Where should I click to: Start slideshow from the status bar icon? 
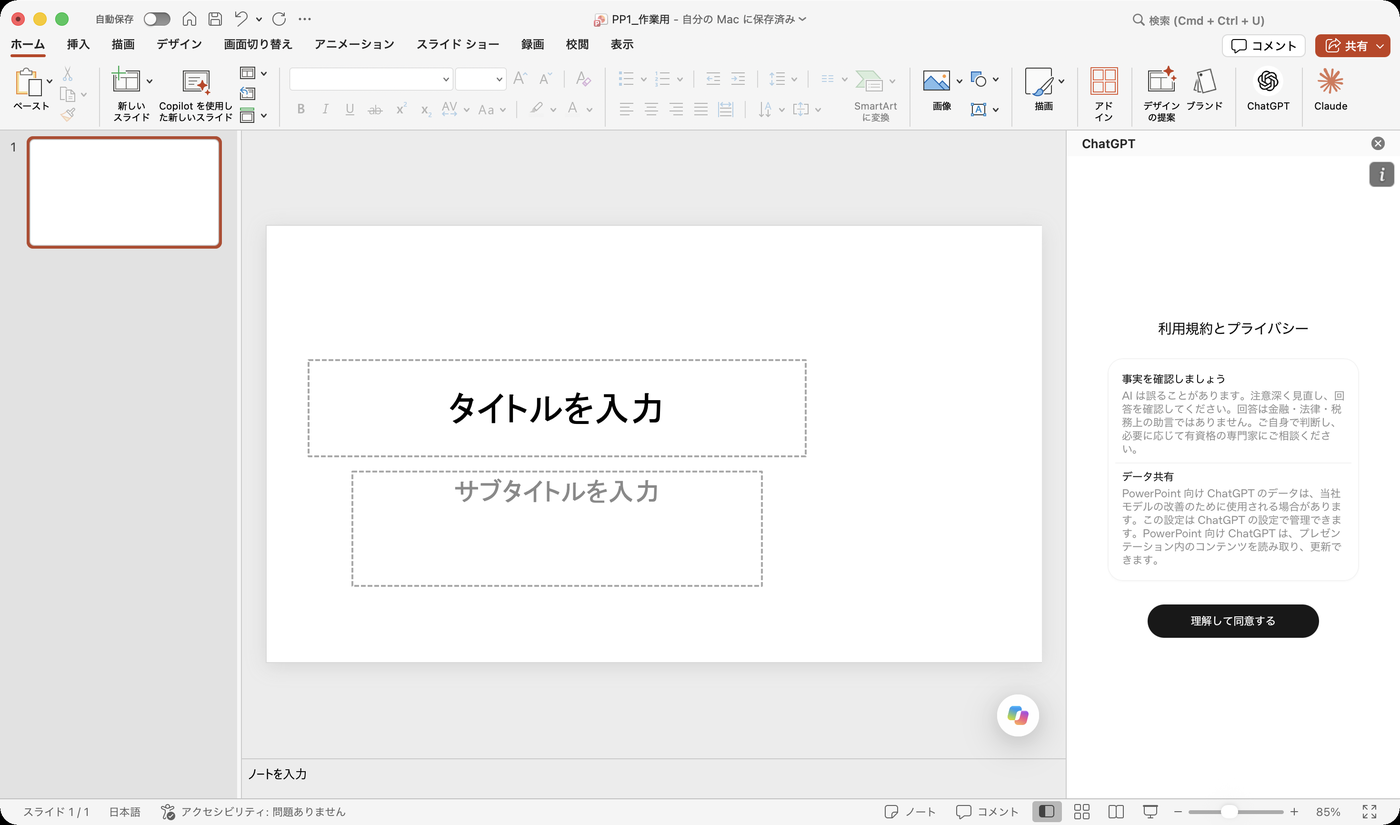point(1151,812)
